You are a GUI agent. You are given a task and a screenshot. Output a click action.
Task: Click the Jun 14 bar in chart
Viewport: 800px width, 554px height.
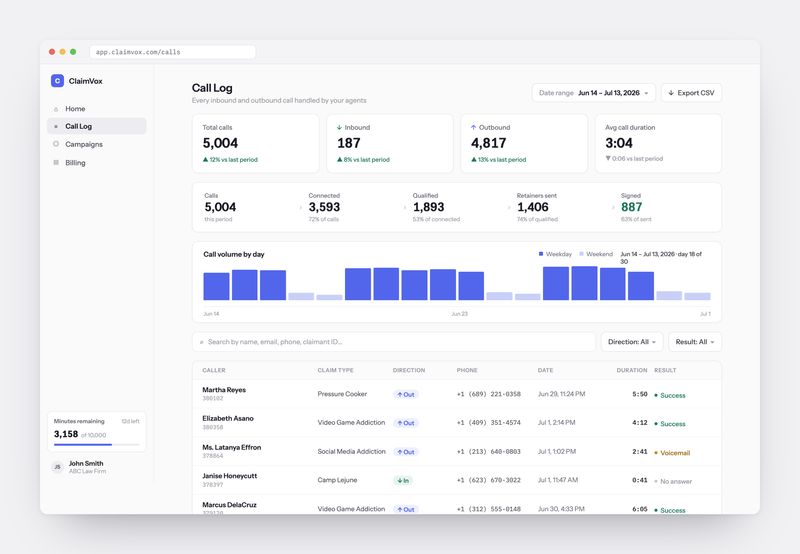(216, 286)
